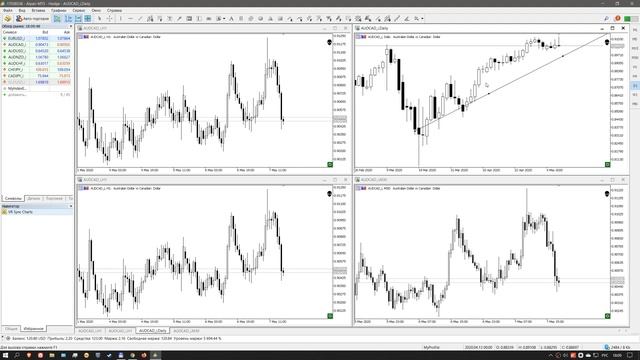Viewport: 640px width, 360px height.
Task: Click the four-pane tile windows toolbar icon
Action: (x=88, y=19)
